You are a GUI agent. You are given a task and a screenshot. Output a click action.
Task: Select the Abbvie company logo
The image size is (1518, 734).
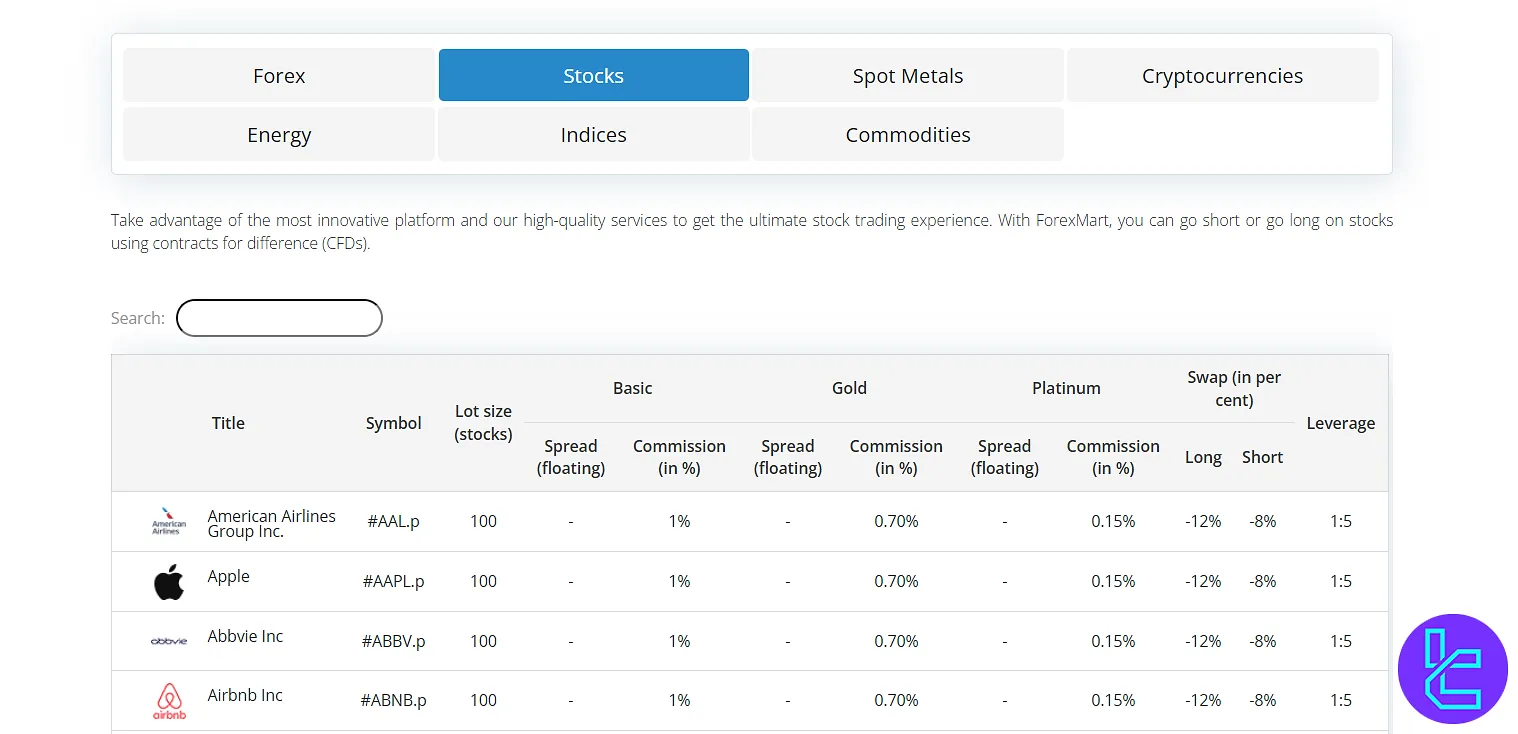(168, 641)
